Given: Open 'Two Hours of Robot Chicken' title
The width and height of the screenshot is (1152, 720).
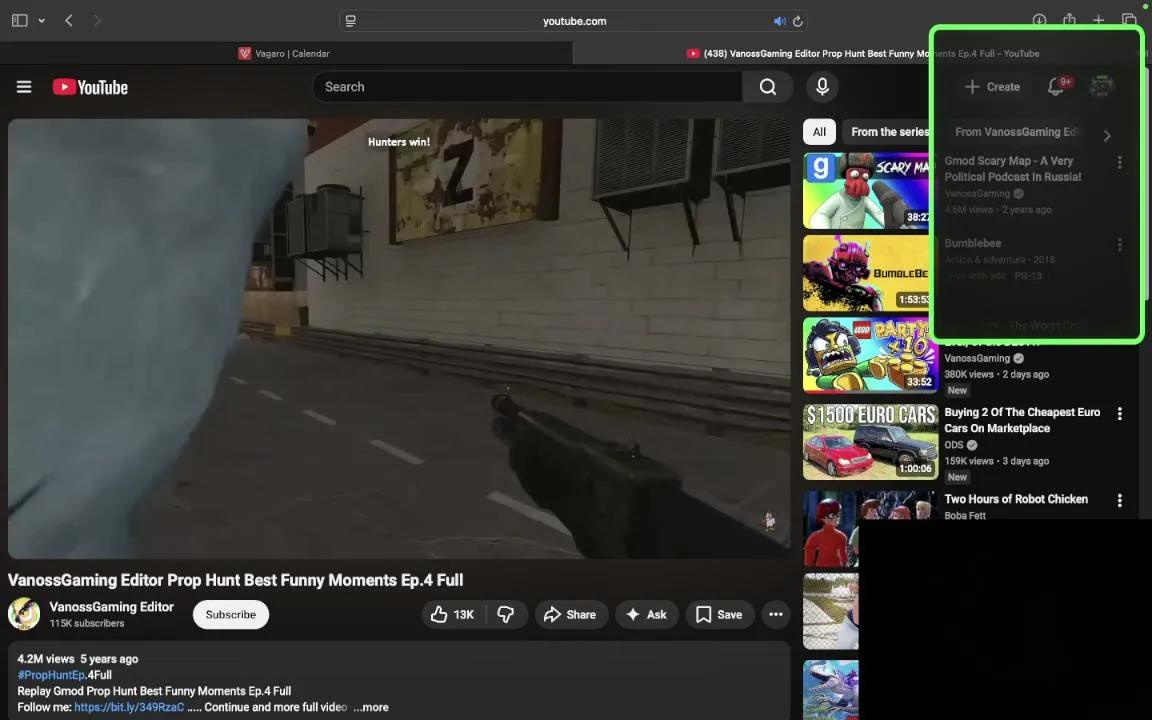Looking at the screenshot, I should click(x=1016, y=499).
